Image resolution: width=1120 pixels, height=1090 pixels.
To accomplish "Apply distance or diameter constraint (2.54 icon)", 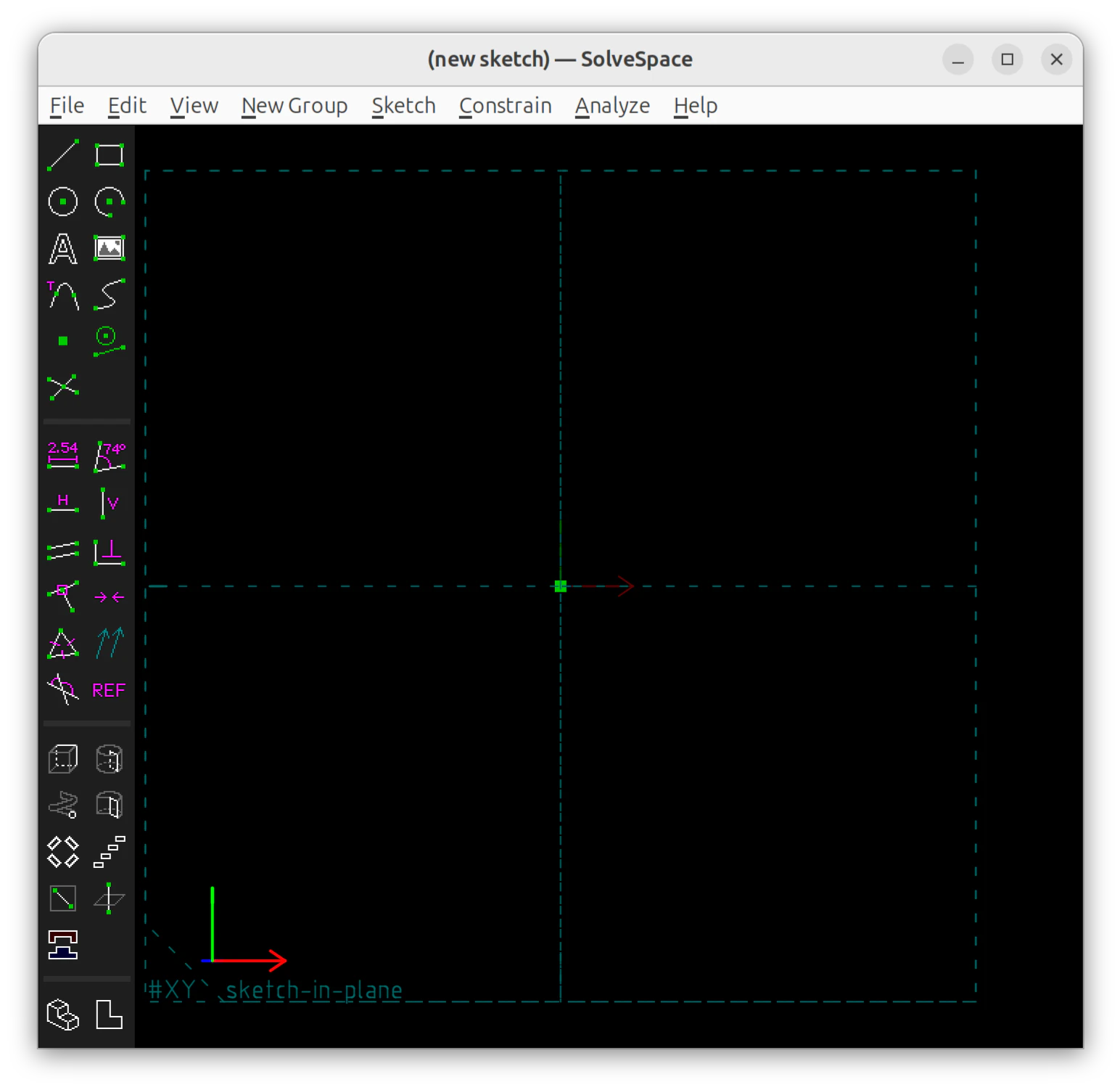I will coord(63,456).
